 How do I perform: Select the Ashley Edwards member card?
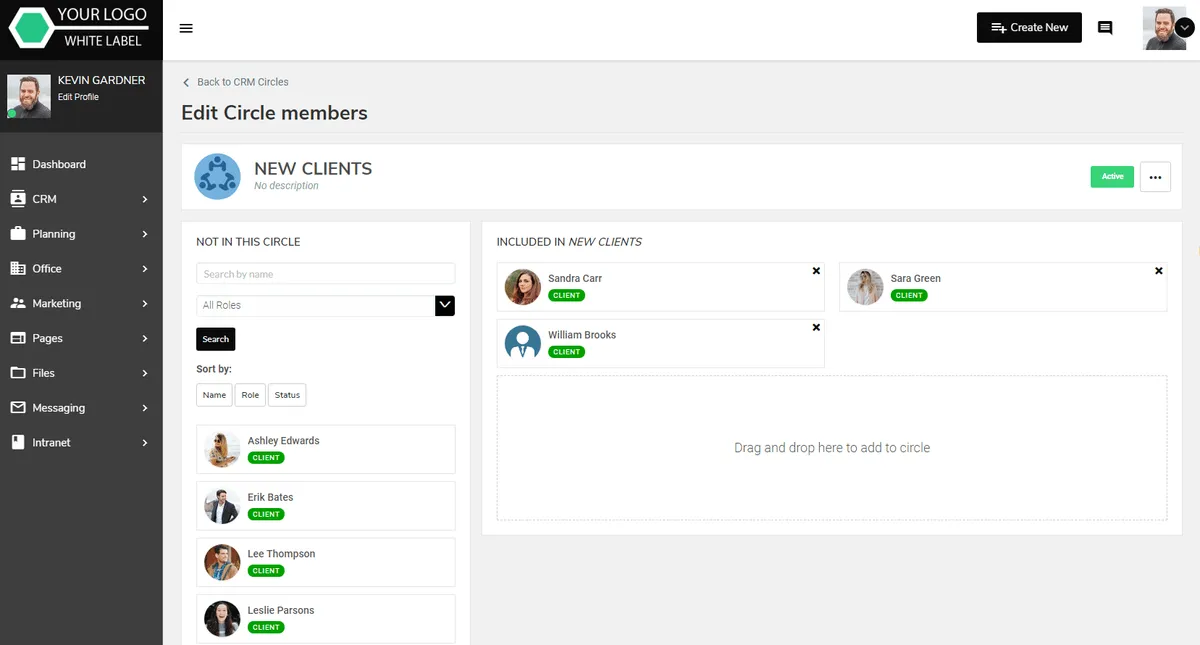[x=325, y=449]
